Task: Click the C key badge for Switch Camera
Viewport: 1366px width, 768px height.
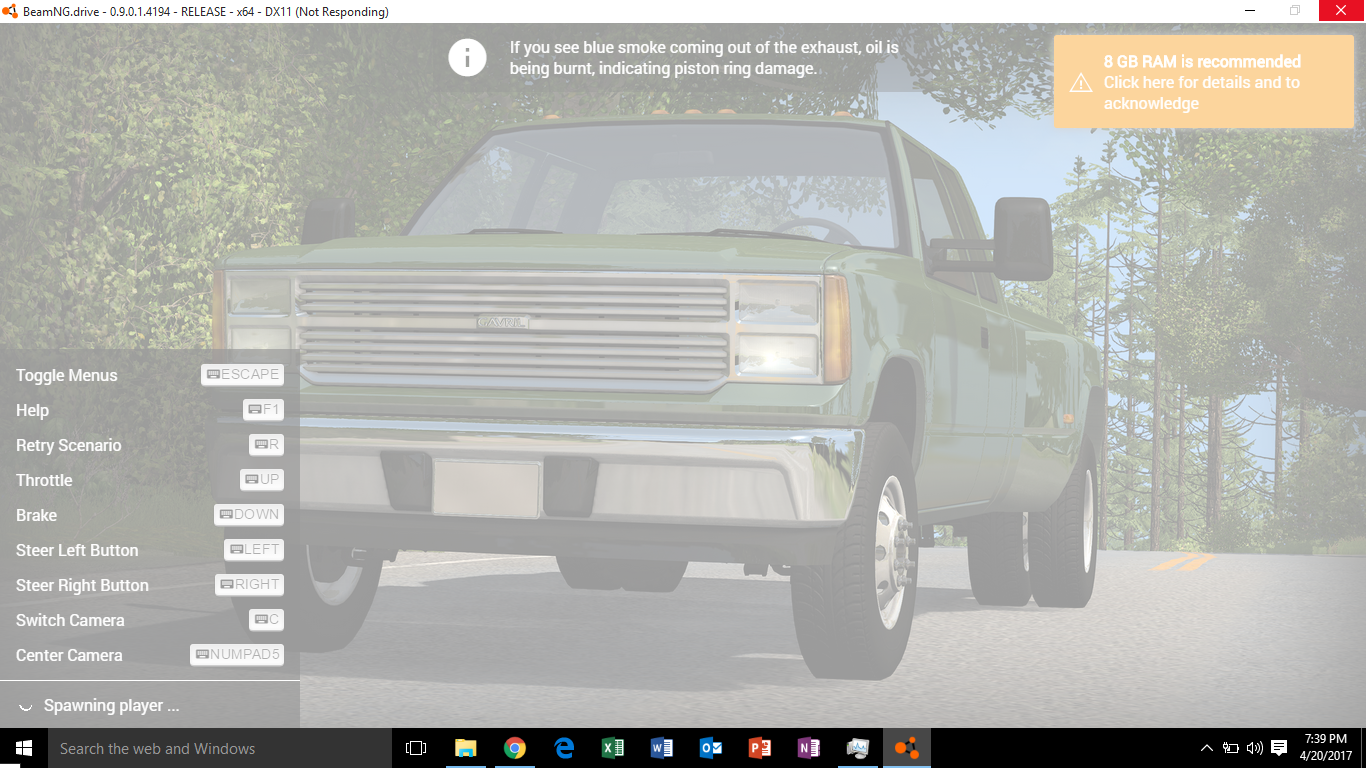Action: coord(267,620)
